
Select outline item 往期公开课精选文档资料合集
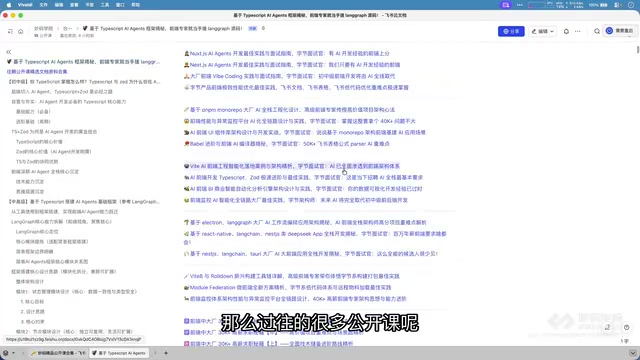[x=37, y=71]
